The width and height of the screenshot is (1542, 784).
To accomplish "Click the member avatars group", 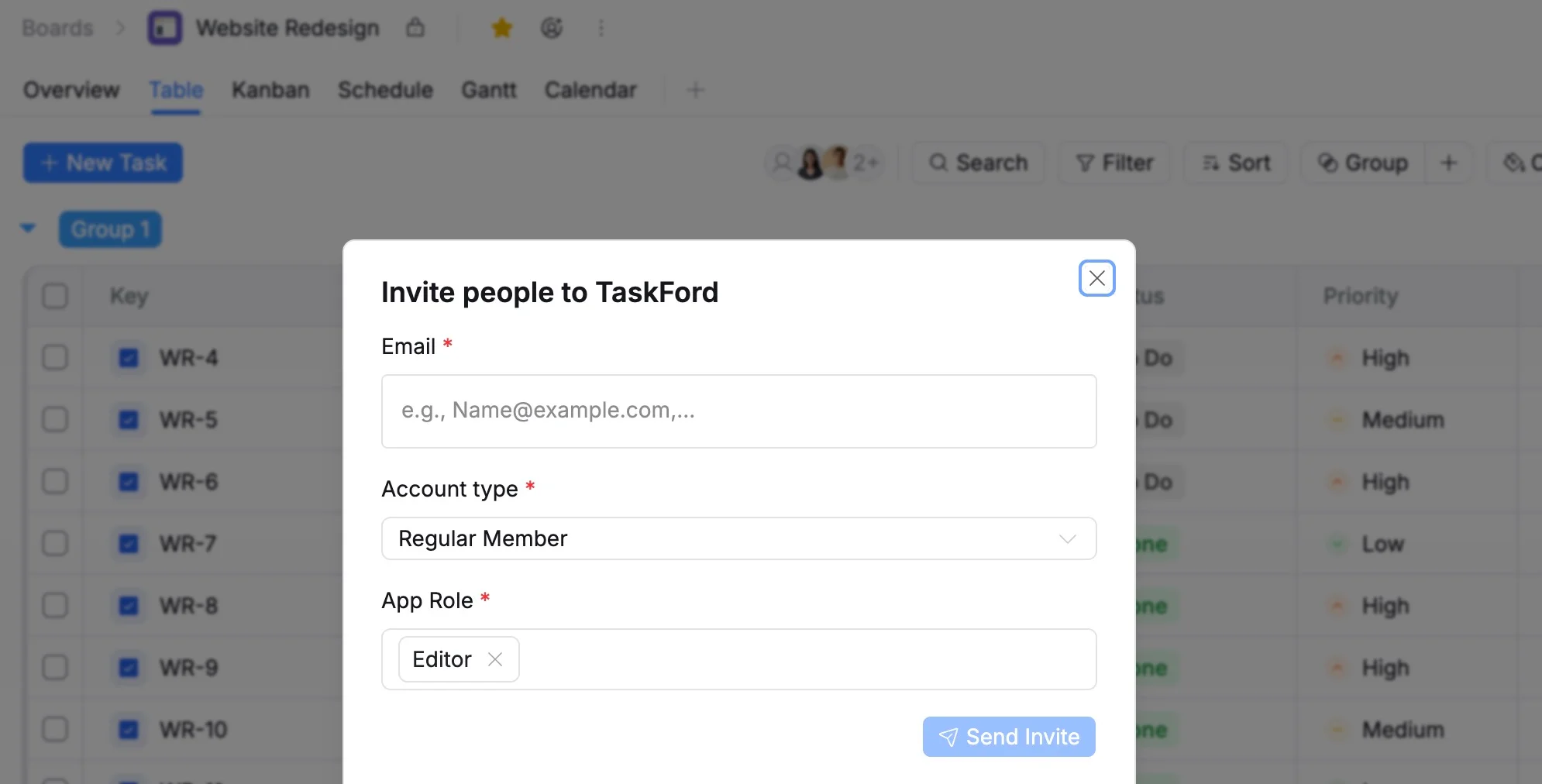I will coord(825,163).
